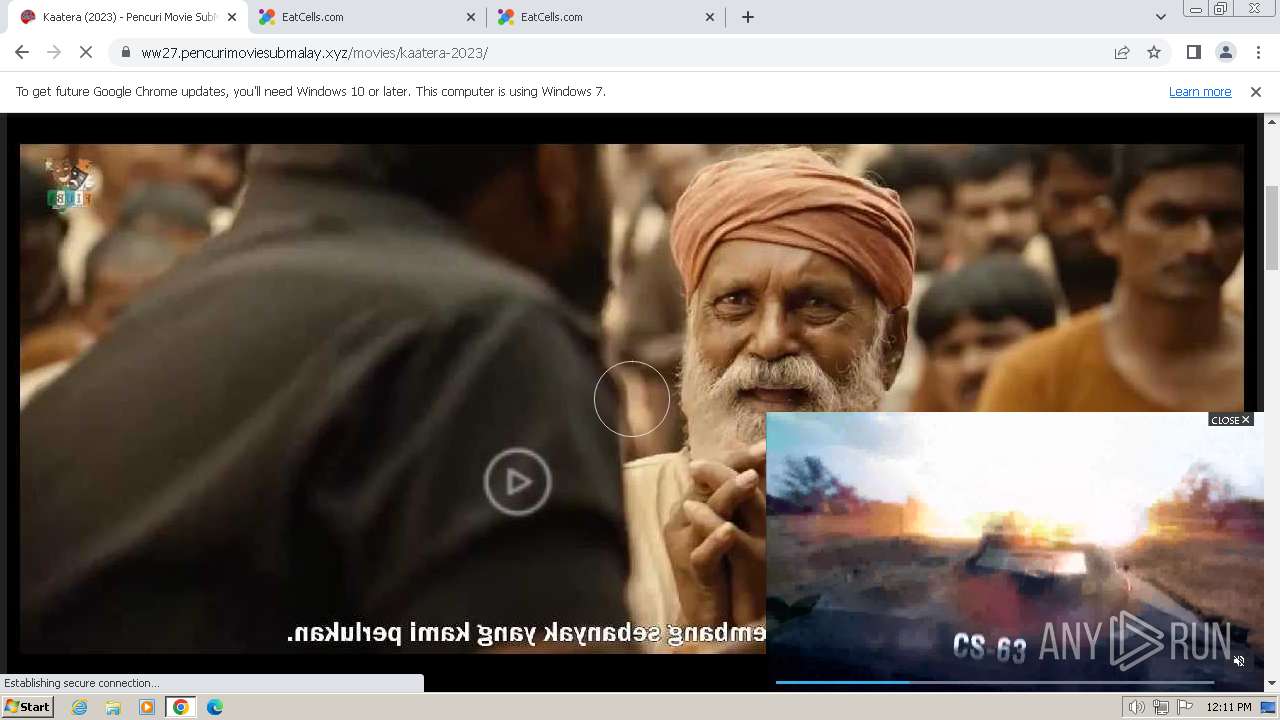Stop loading the page

(x=86, y=53)
